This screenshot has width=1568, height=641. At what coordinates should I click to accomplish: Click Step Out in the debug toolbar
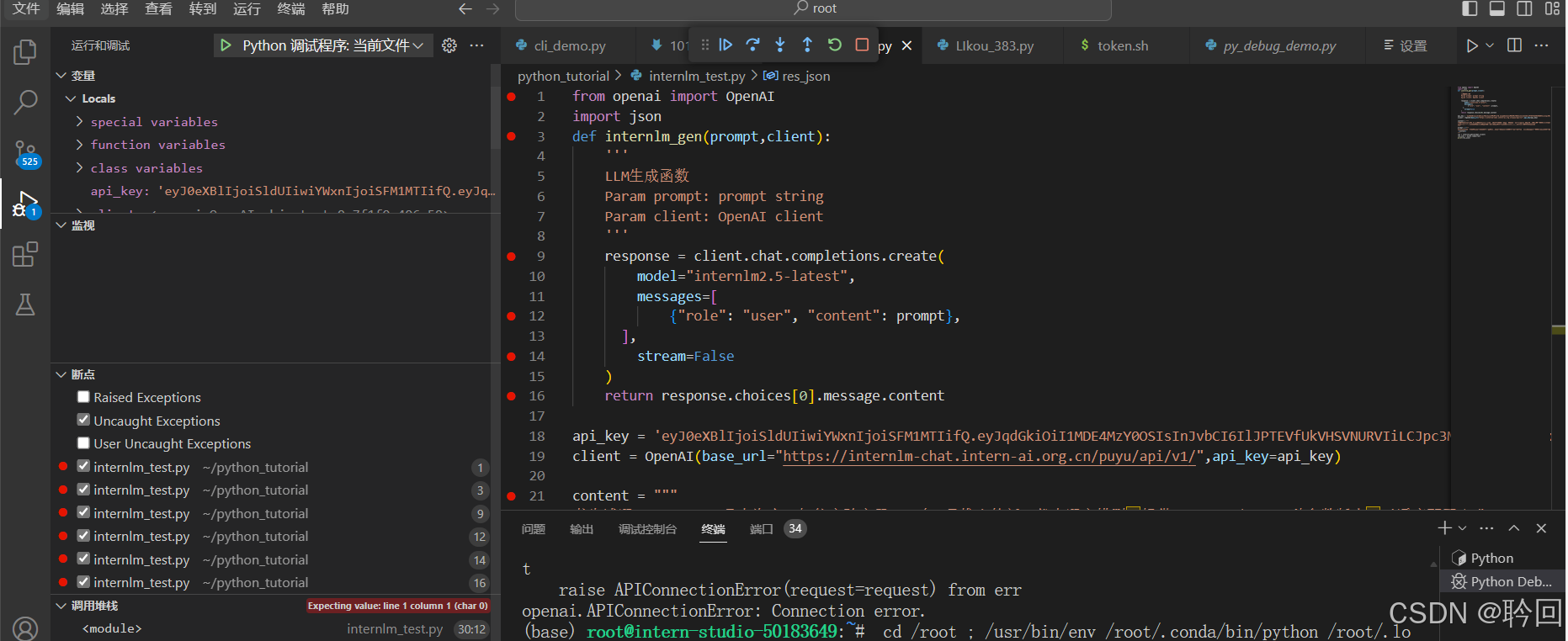point(807,45)
